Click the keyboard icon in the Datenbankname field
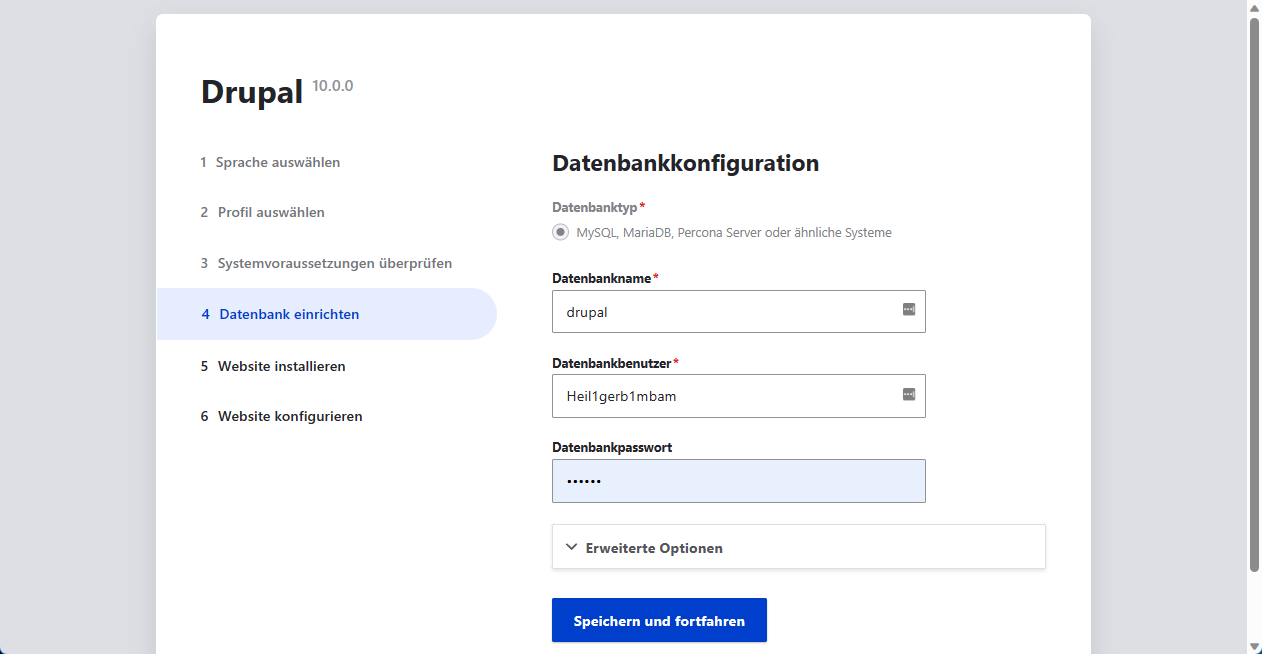 [909, 310]
